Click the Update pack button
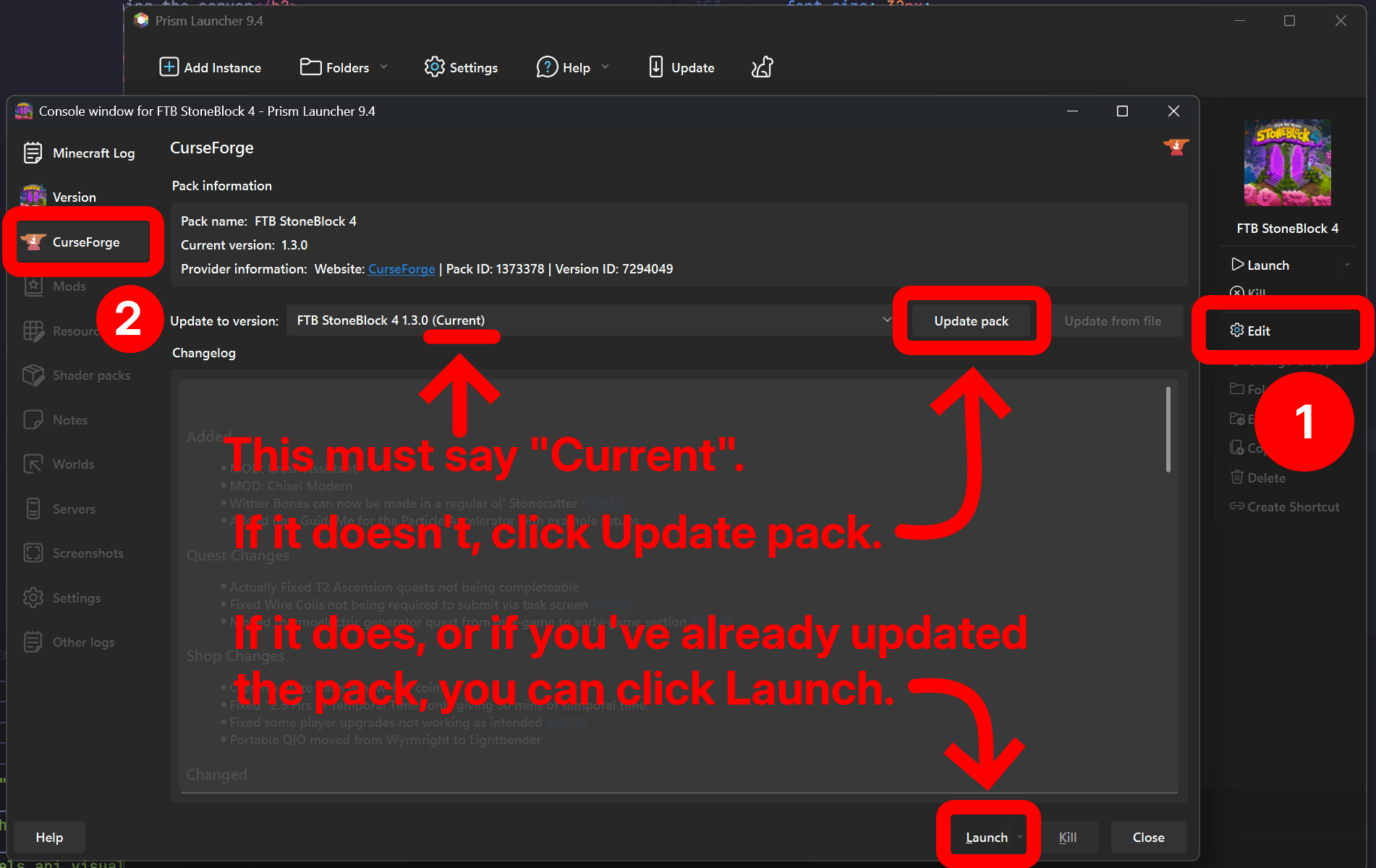Viewport: 1376px width, 868px height. coord(971,321)
